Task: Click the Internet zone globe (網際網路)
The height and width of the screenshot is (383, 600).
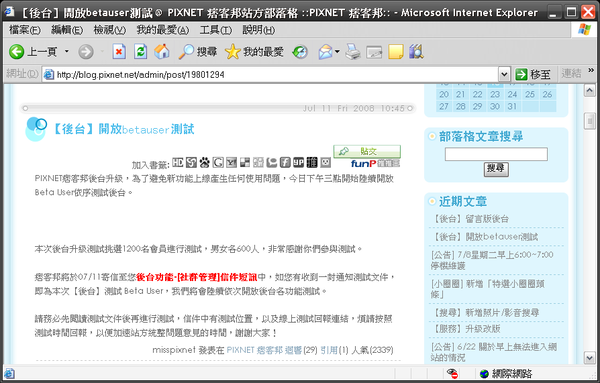Action: click(x=506, y=373)
